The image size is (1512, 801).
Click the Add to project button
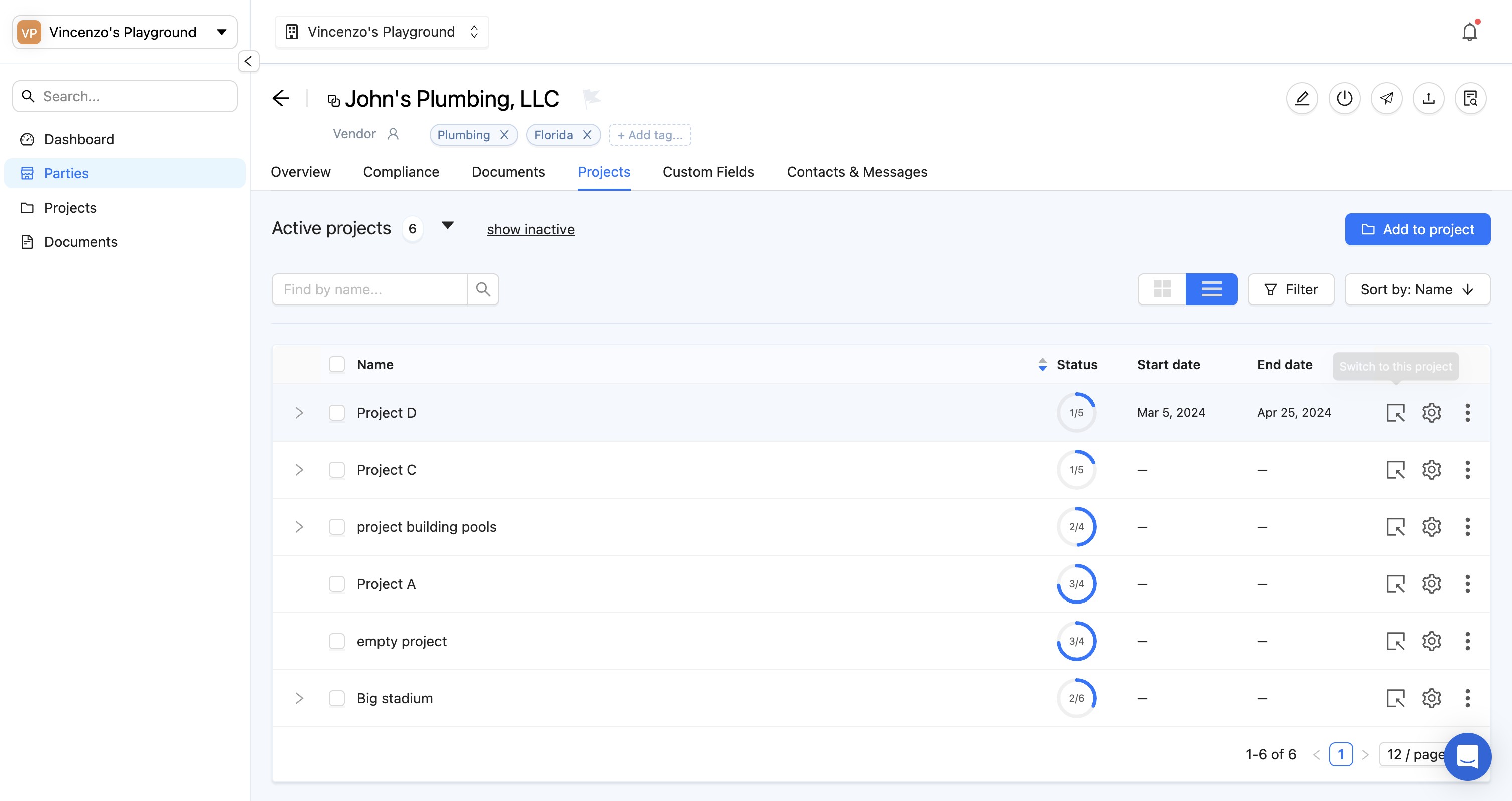(1417, 229)
